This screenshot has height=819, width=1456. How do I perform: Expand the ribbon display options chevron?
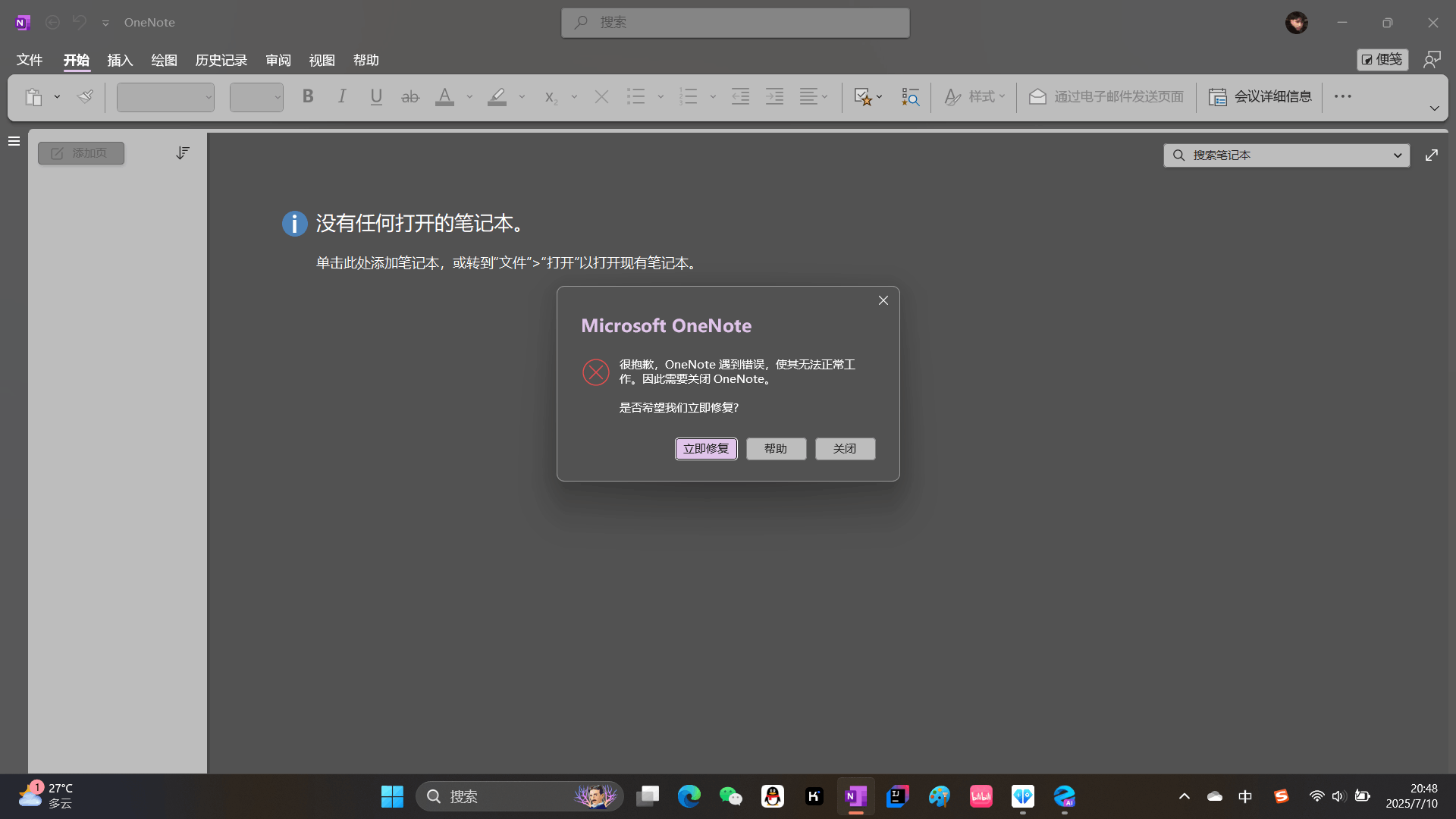pos(1434,108)
